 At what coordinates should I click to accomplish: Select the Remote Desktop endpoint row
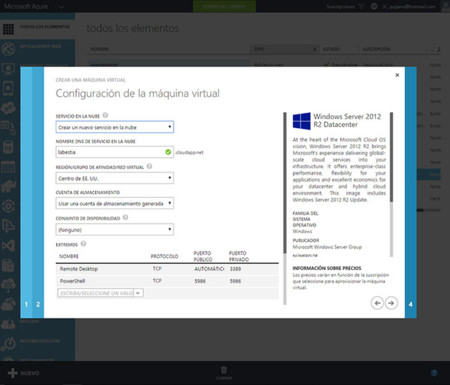[167, 269]
